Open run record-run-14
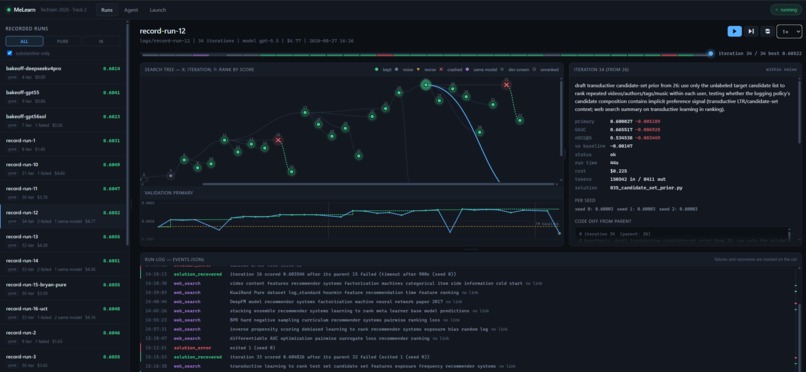806x372 pixels. [63, 265]
